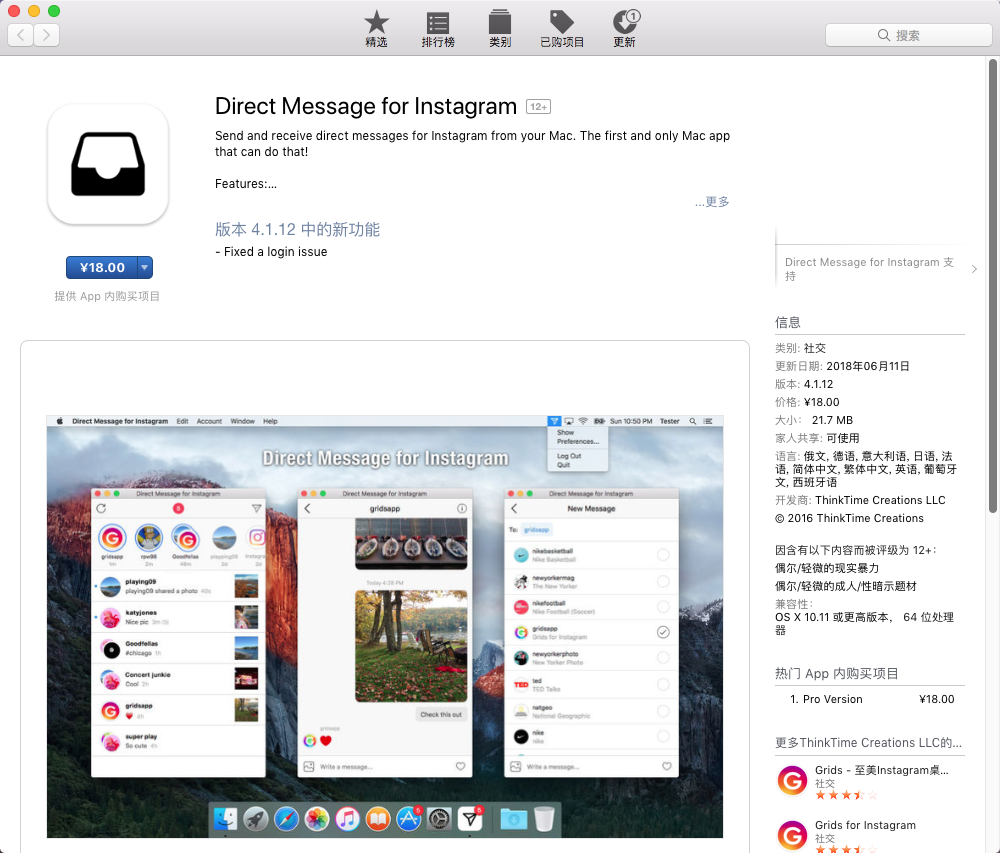The height and width of the screenshot is (853, 1000).
Task: Click the Photos icon in screenshot dock
Action: pos(317,819)
